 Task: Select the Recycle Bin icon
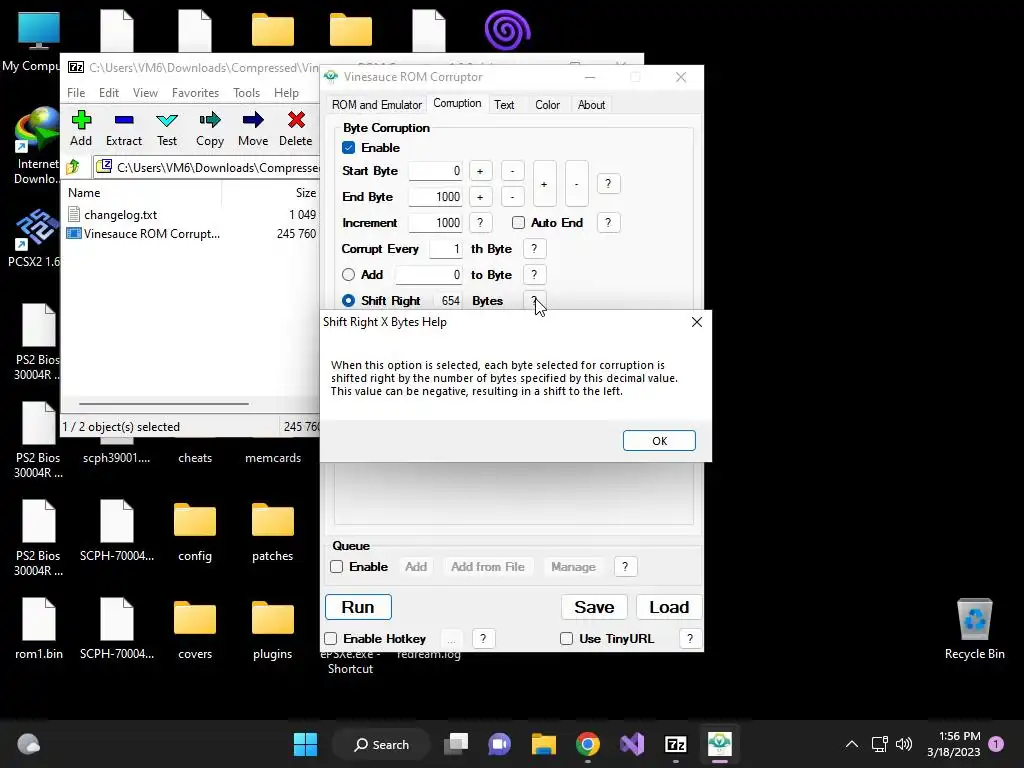point(974,628)
